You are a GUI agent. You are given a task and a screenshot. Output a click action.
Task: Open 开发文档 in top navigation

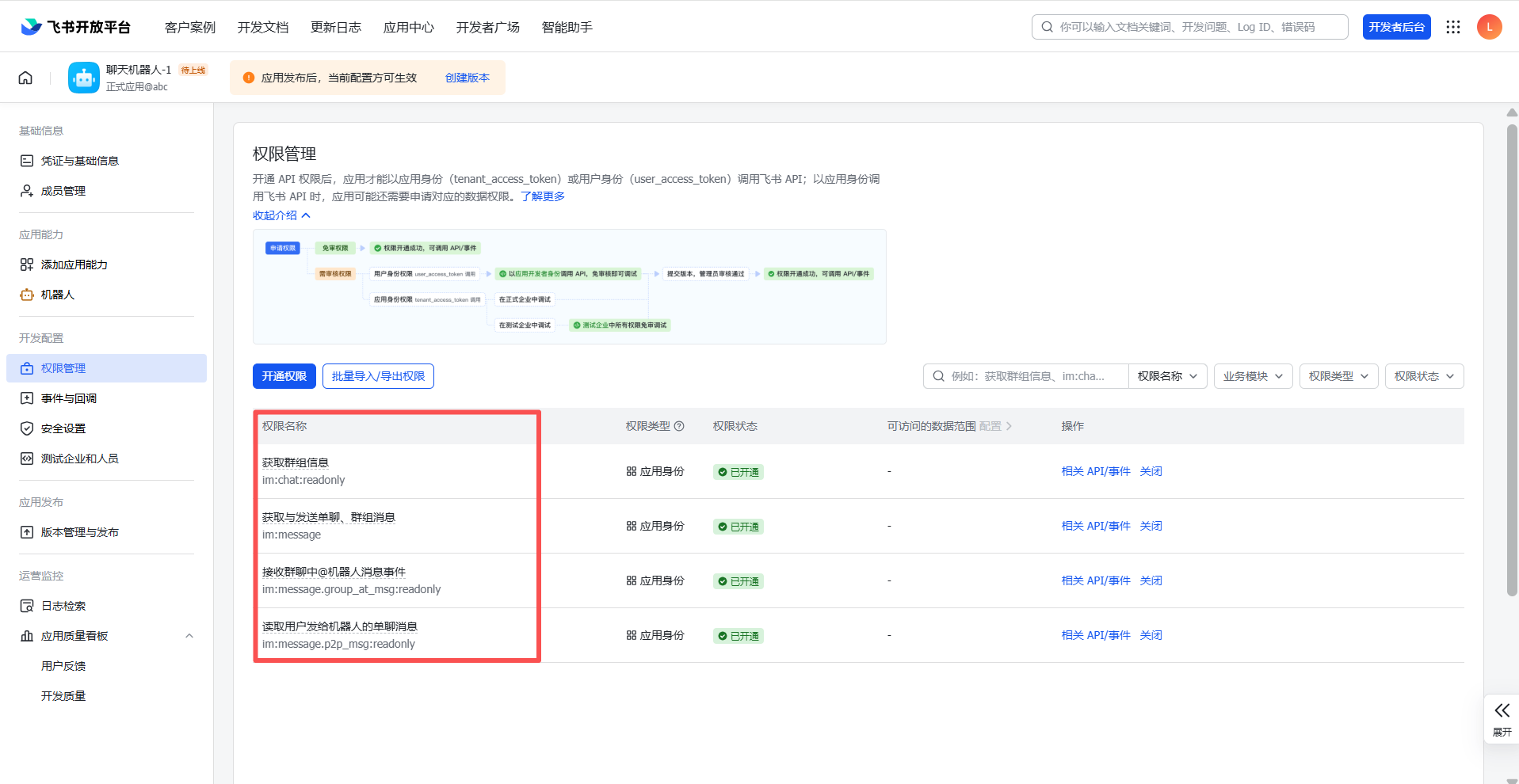[263, 27]
